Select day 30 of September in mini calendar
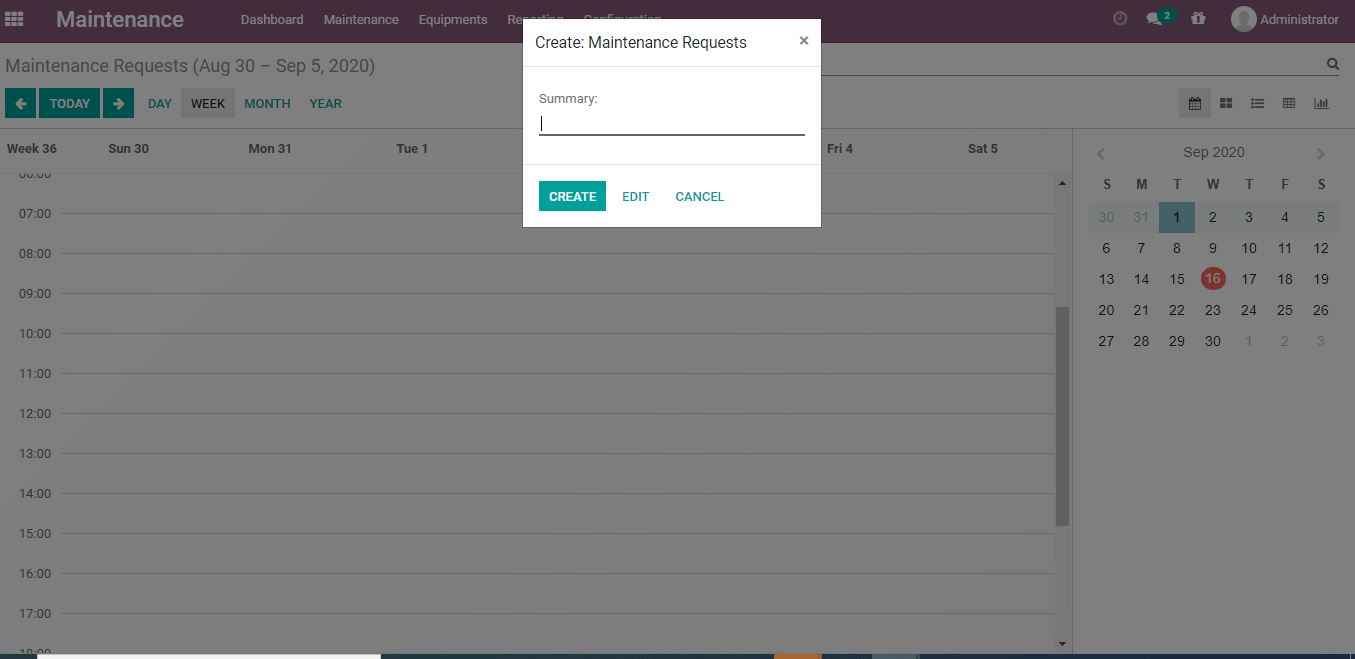The width and height of the screenshot is (1355, 659). click(1213, 341)
